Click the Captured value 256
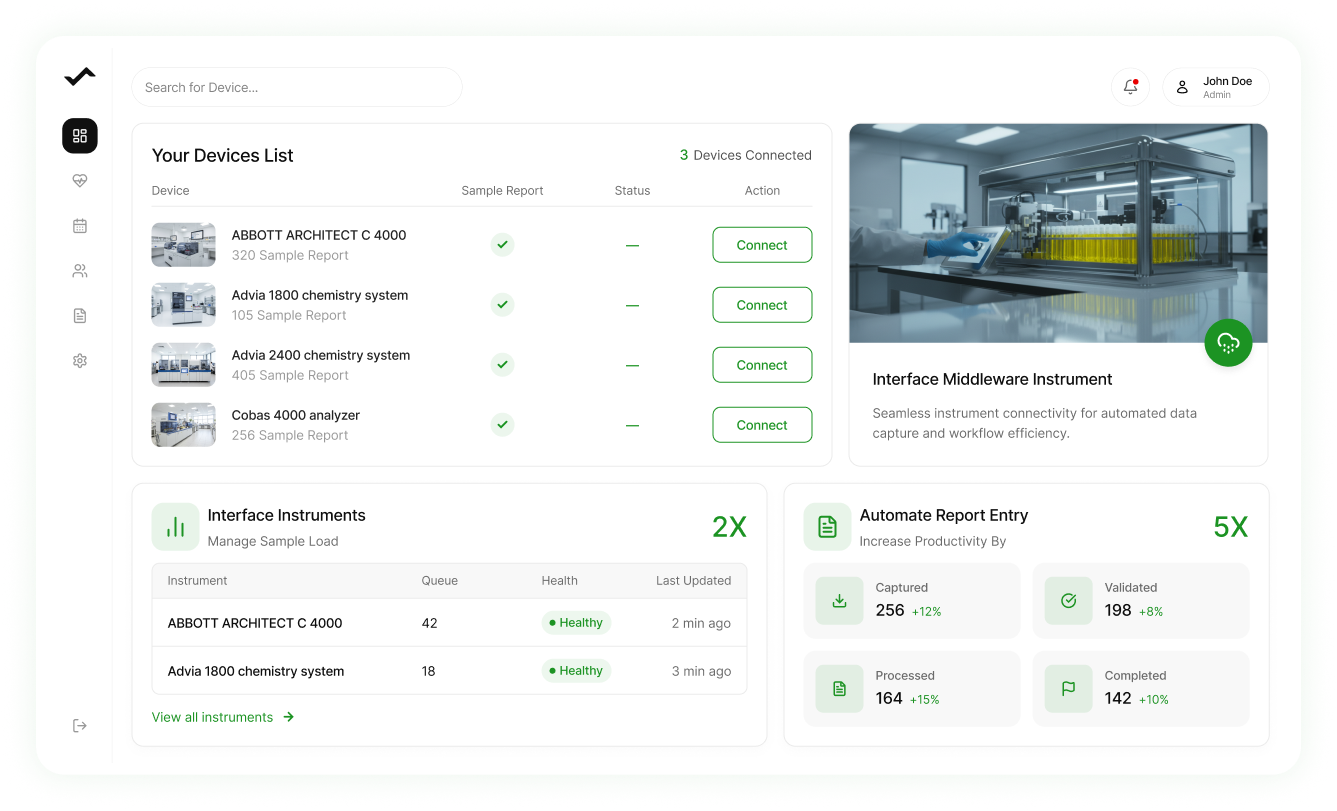This screenshot has width=1337, height=811. pyautogui.click(x=890, y=610)
